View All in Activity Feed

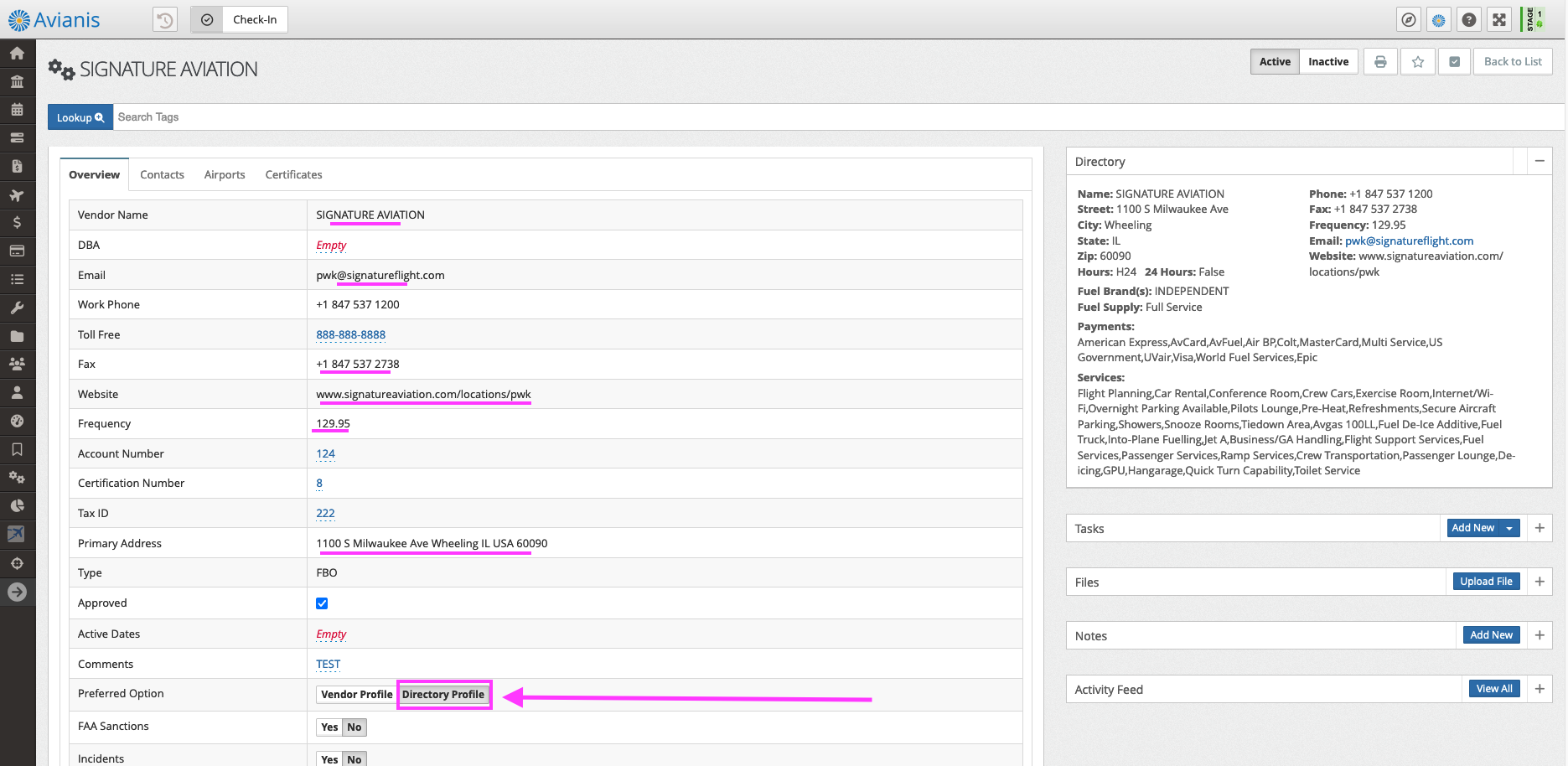[1494, 689]
